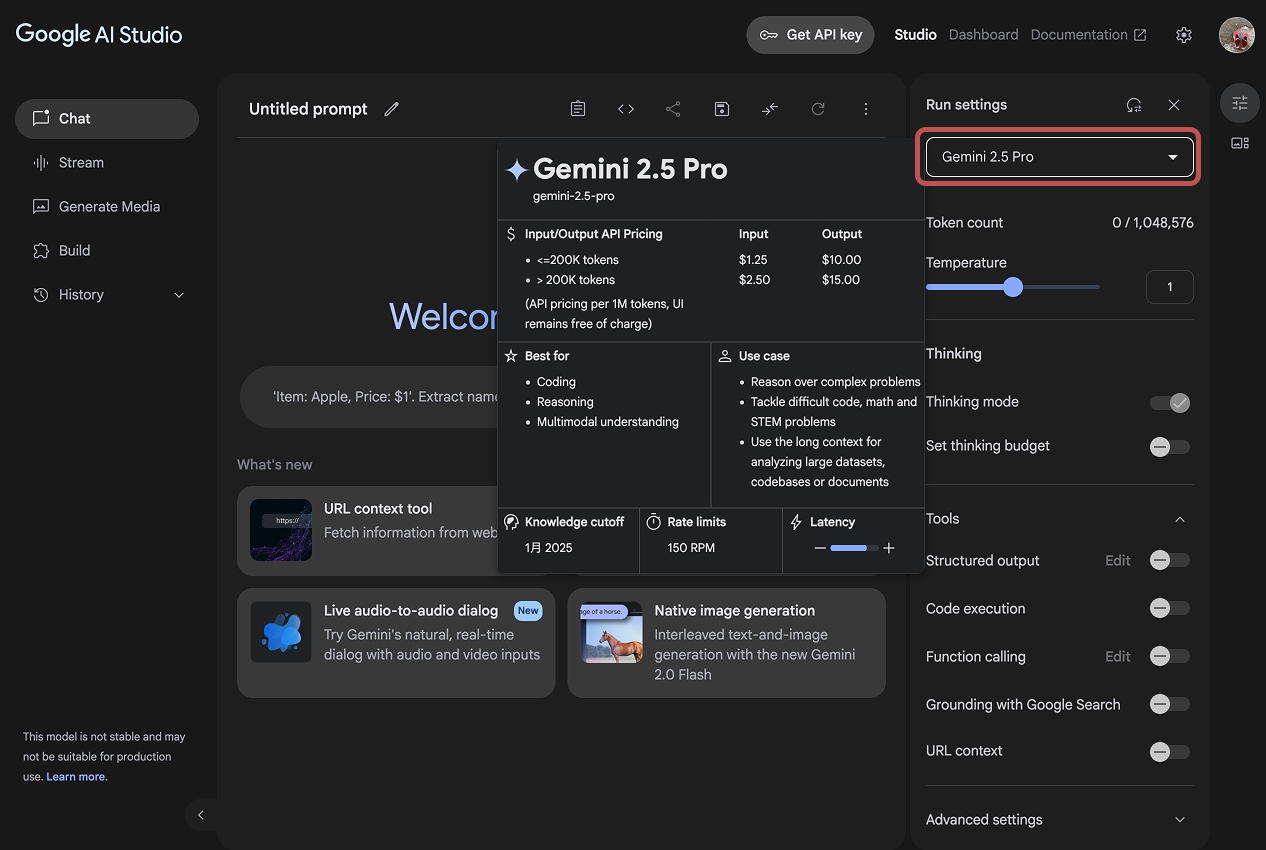Click the Latency indicator bar
The height and width of the screenshot is (850, 1266).
854,548
